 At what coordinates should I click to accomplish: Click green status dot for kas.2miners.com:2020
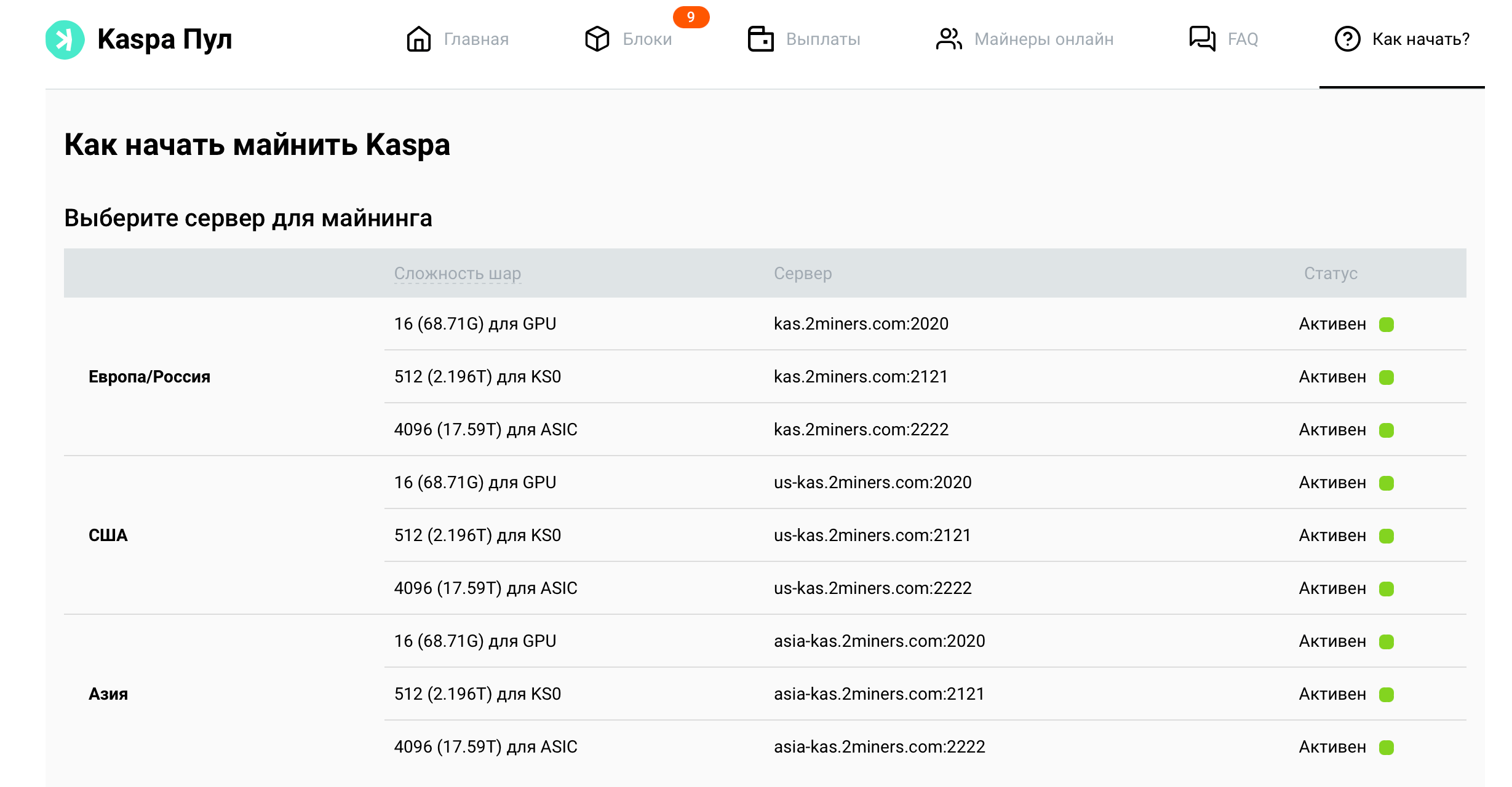click(1387, 324)
